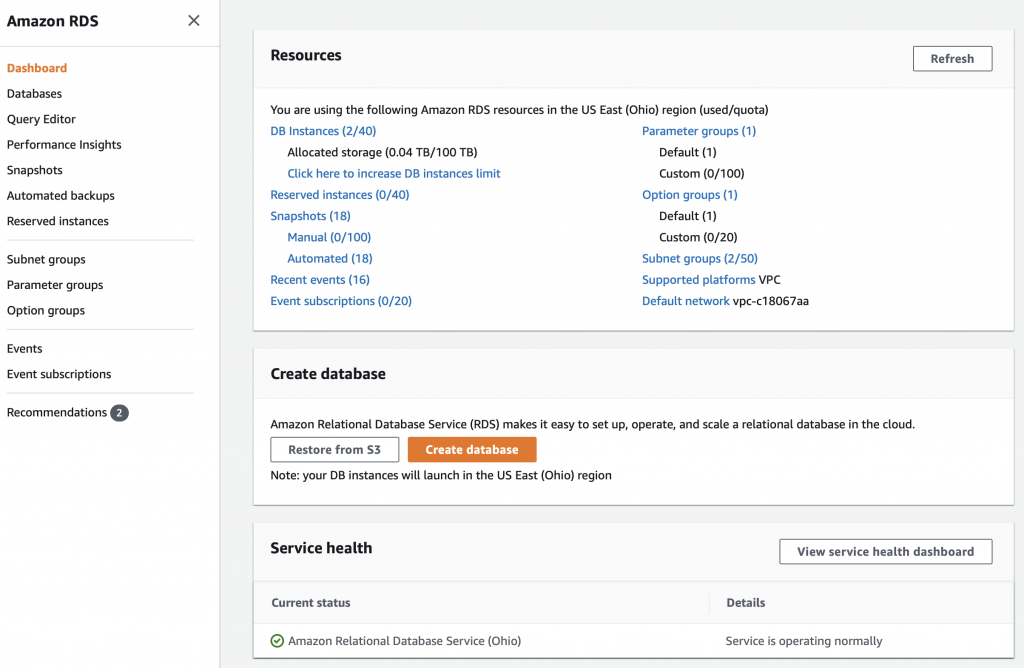Viewport: 1024px width, 668px height.
Task: Click the Create database button
Action: 472,450
